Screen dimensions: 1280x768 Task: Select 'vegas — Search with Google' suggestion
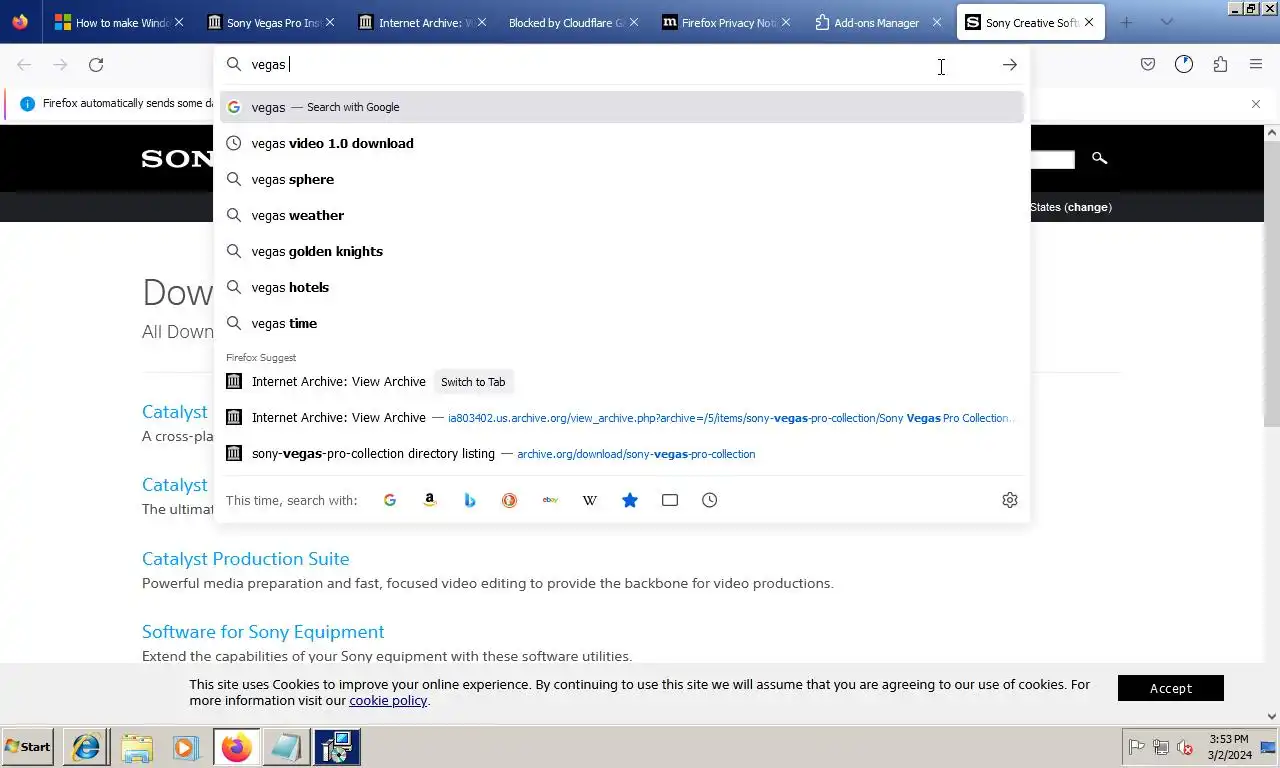pyautogui.click(x=622, y=107)
